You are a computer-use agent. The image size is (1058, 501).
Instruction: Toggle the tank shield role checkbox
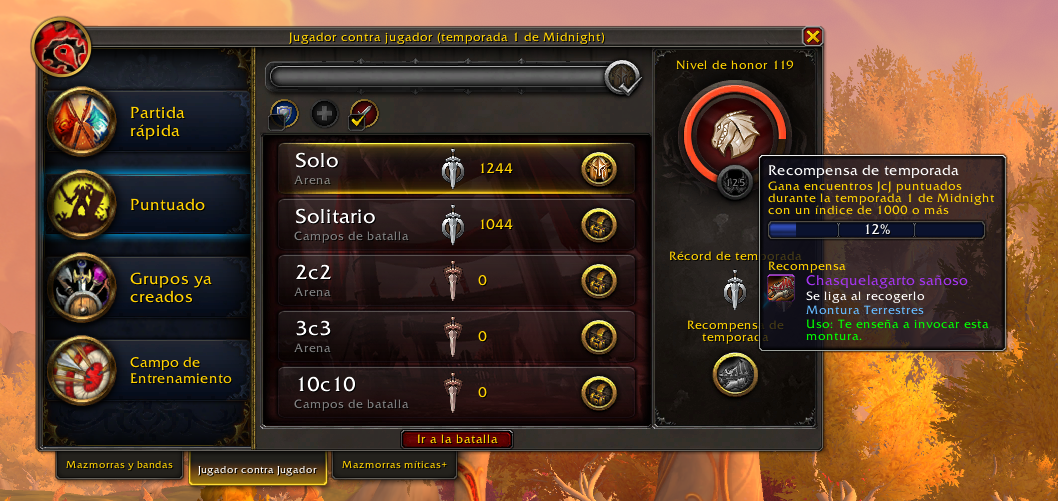coord(283,115)
